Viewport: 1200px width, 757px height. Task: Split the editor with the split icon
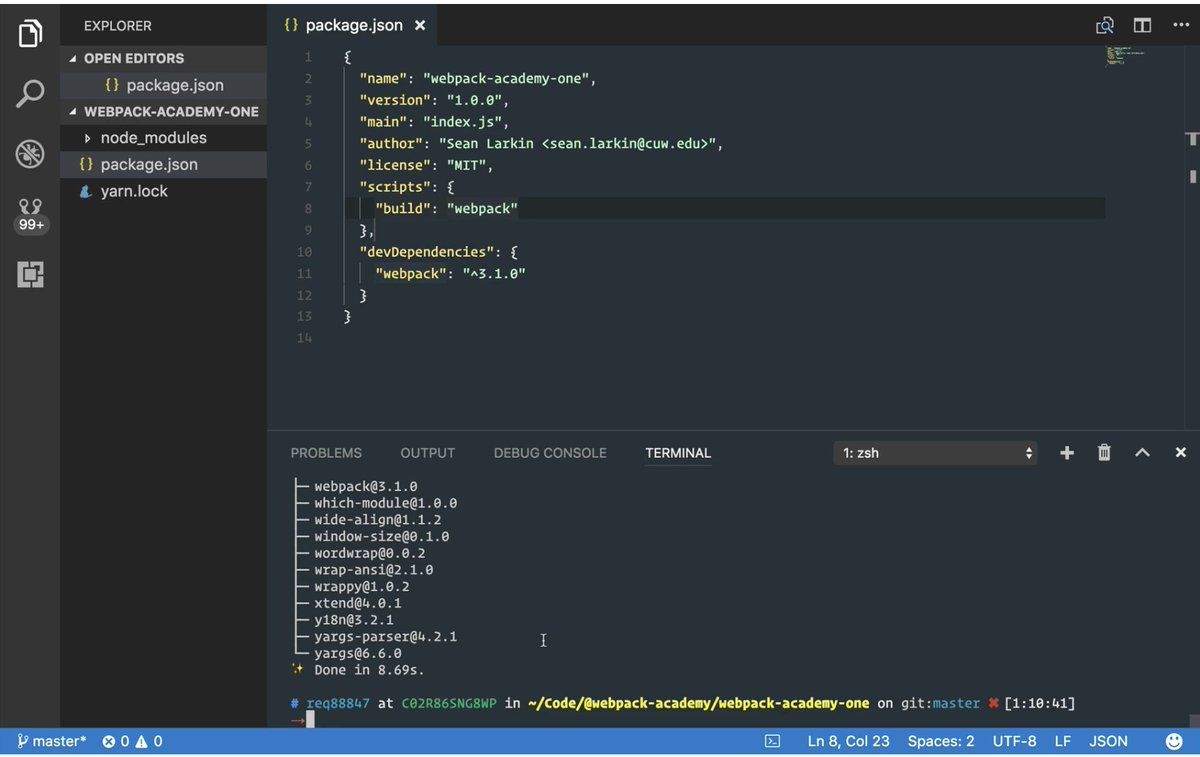tap(1142, 26)
